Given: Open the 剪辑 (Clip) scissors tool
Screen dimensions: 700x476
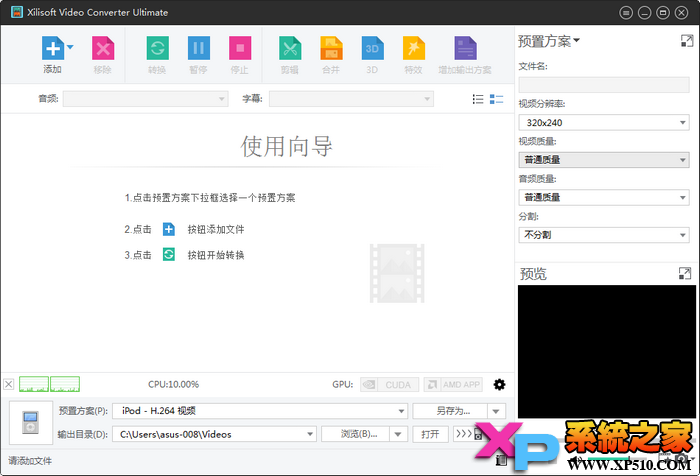Looking at the screenshot, I should click(x=290, y=48).
